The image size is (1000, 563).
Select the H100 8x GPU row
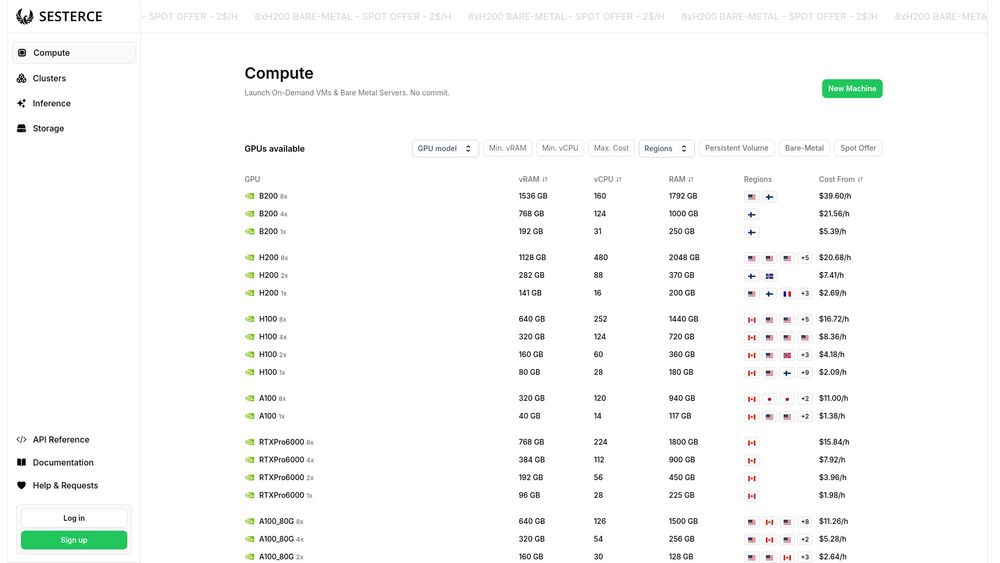point(563,319)
